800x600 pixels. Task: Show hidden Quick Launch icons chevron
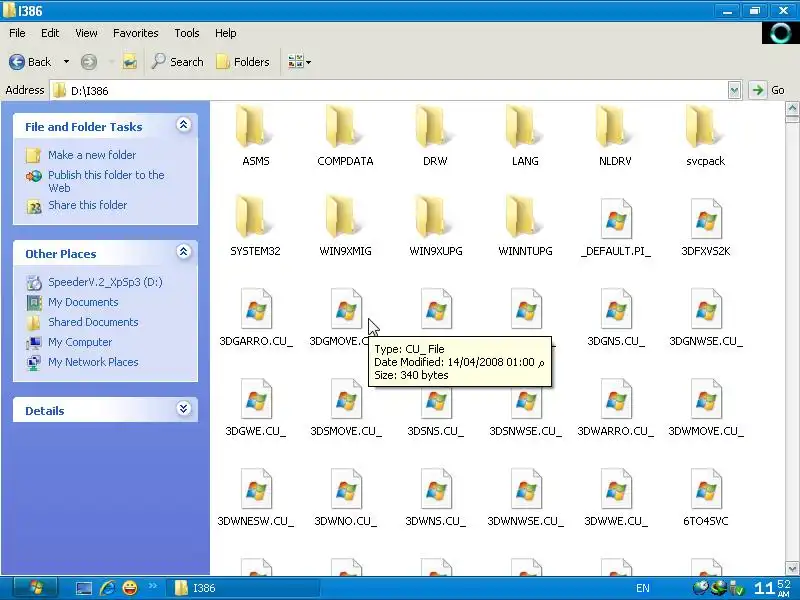coord(153,586)
